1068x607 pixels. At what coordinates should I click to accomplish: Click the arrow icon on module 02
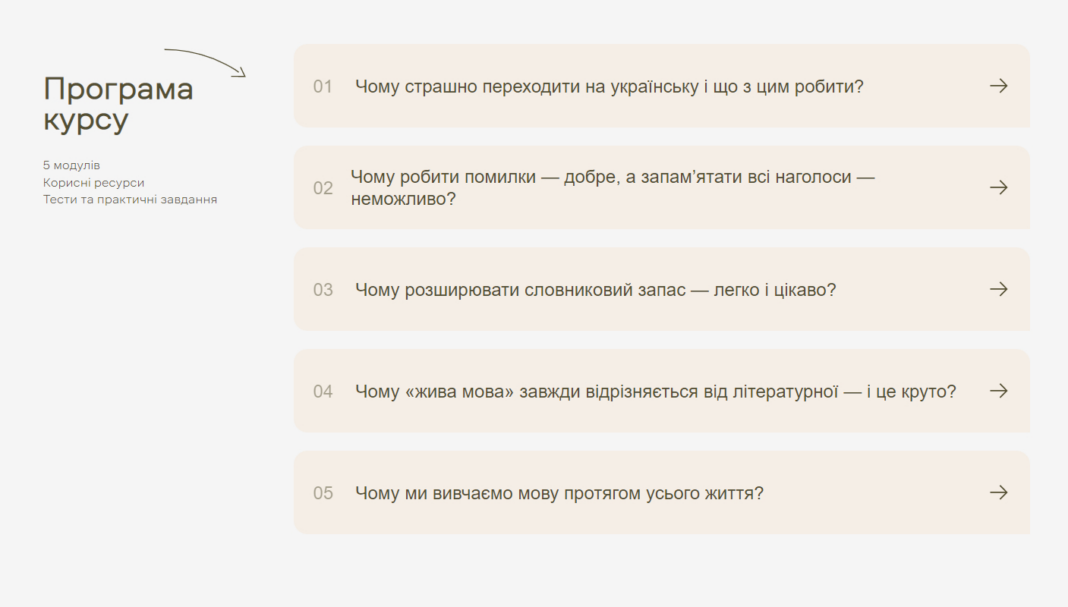click(x=999, y=187)
